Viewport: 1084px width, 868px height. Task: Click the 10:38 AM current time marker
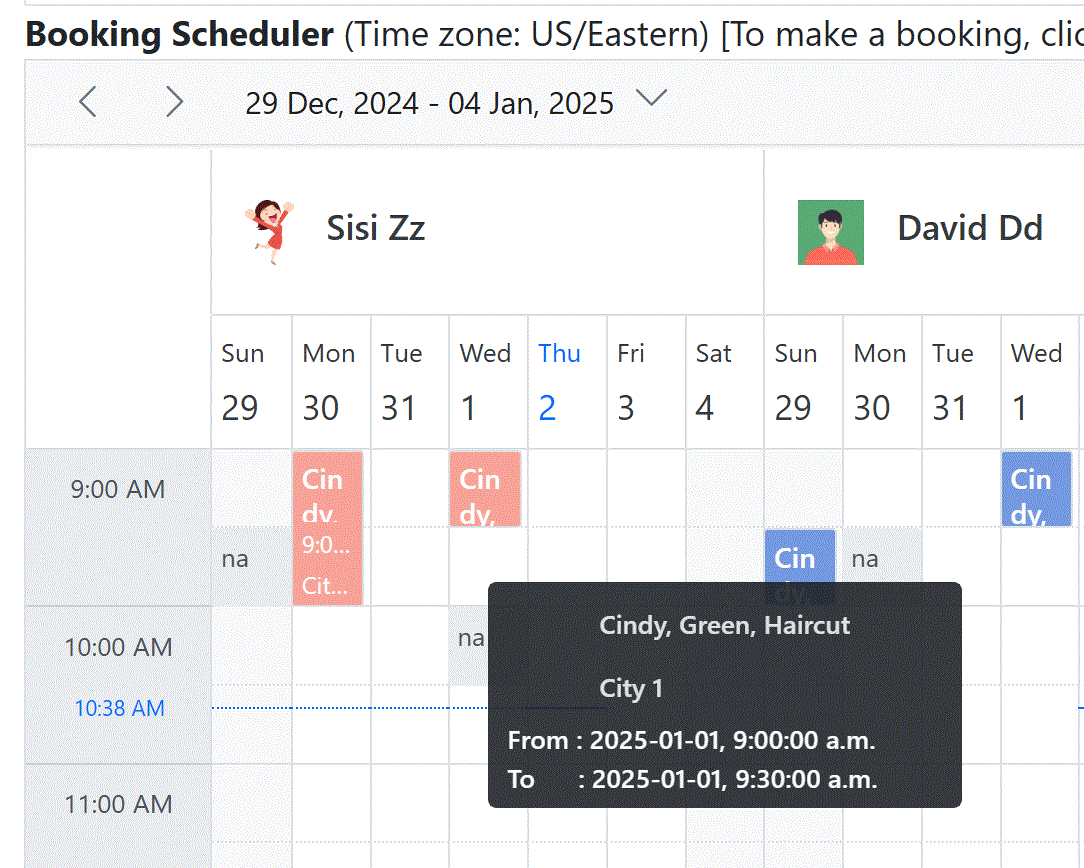[119, 709]
